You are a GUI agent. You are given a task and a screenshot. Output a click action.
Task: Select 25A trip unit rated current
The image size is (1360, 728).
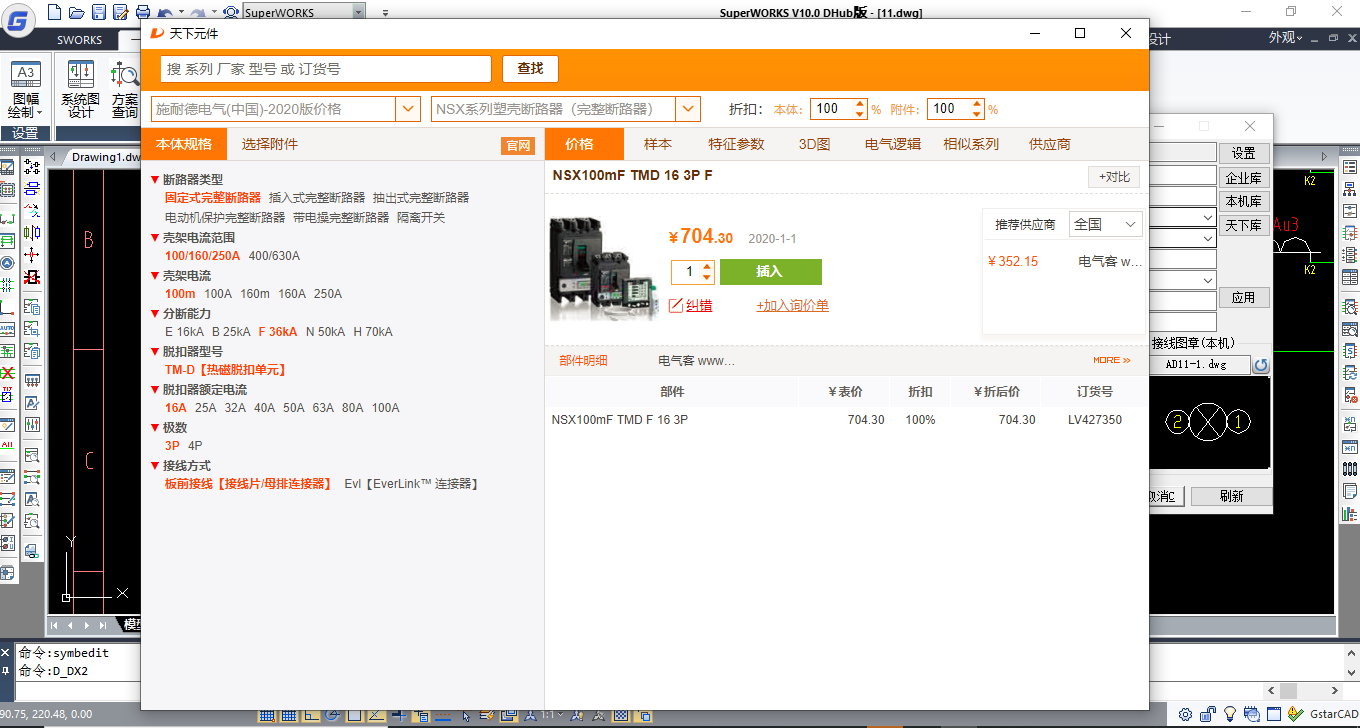click(x=206, y=408)
